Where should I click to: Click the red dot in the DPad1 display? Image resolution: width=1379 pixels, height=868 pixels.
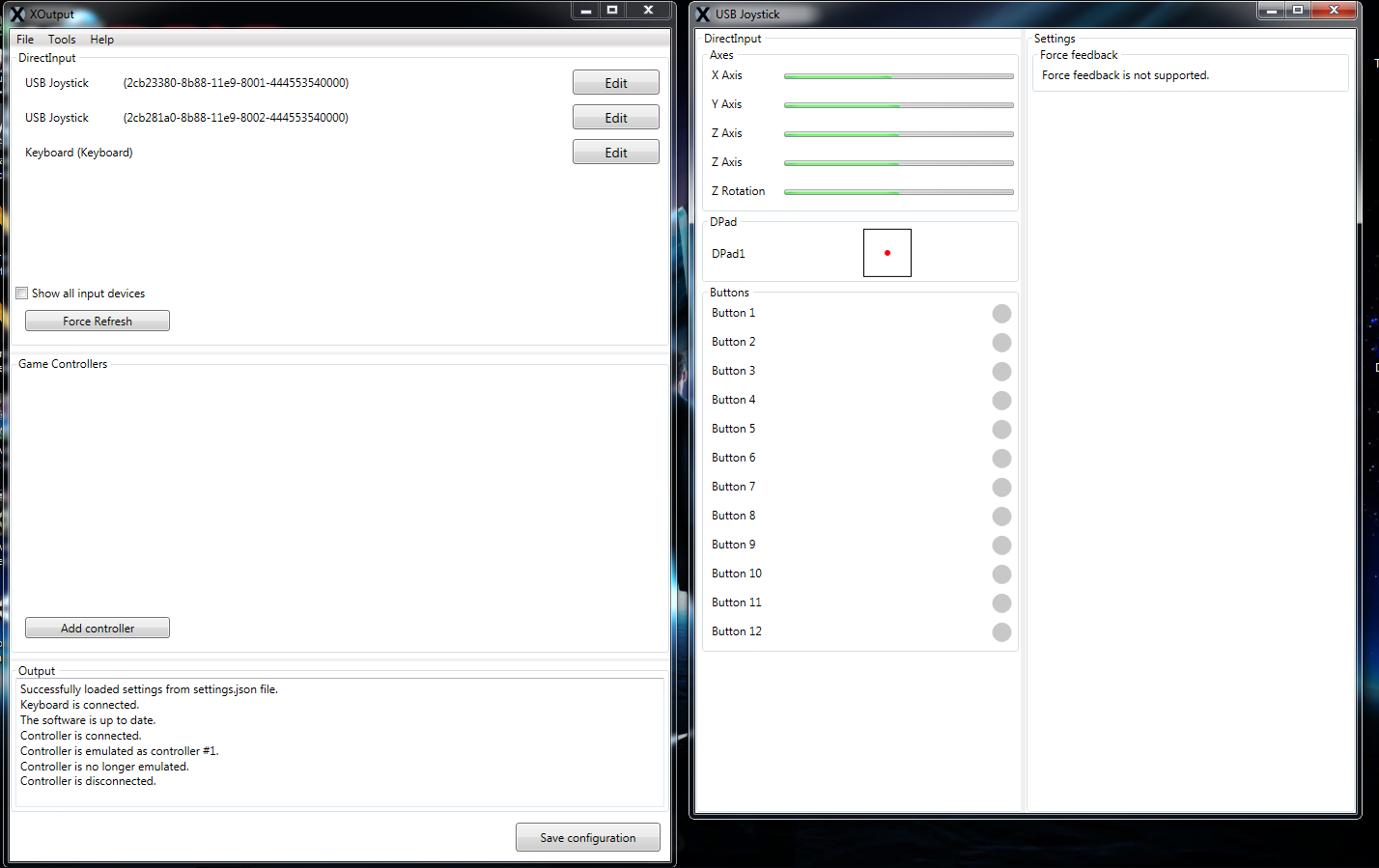[886, 252]
